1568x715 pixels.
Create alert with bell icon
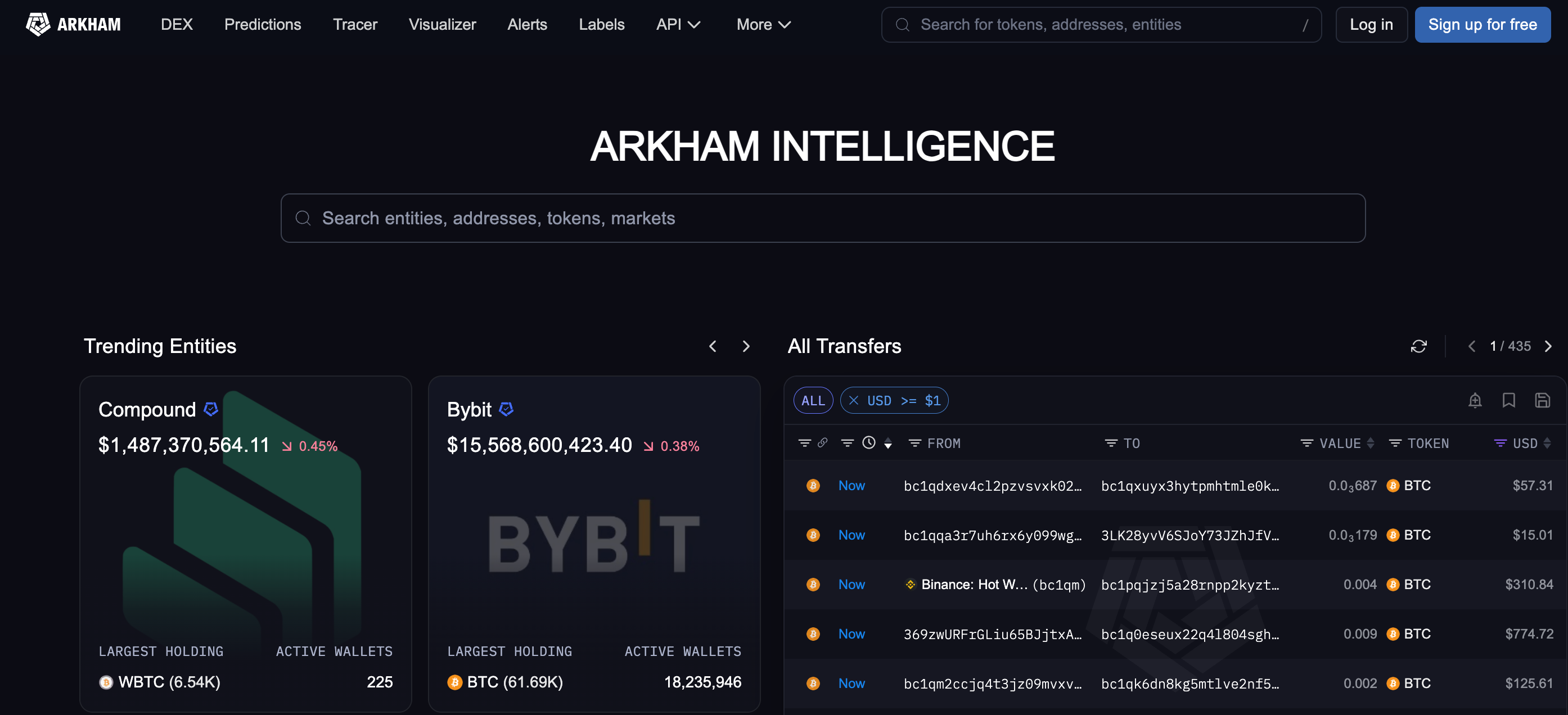[x=1475, y=400]
